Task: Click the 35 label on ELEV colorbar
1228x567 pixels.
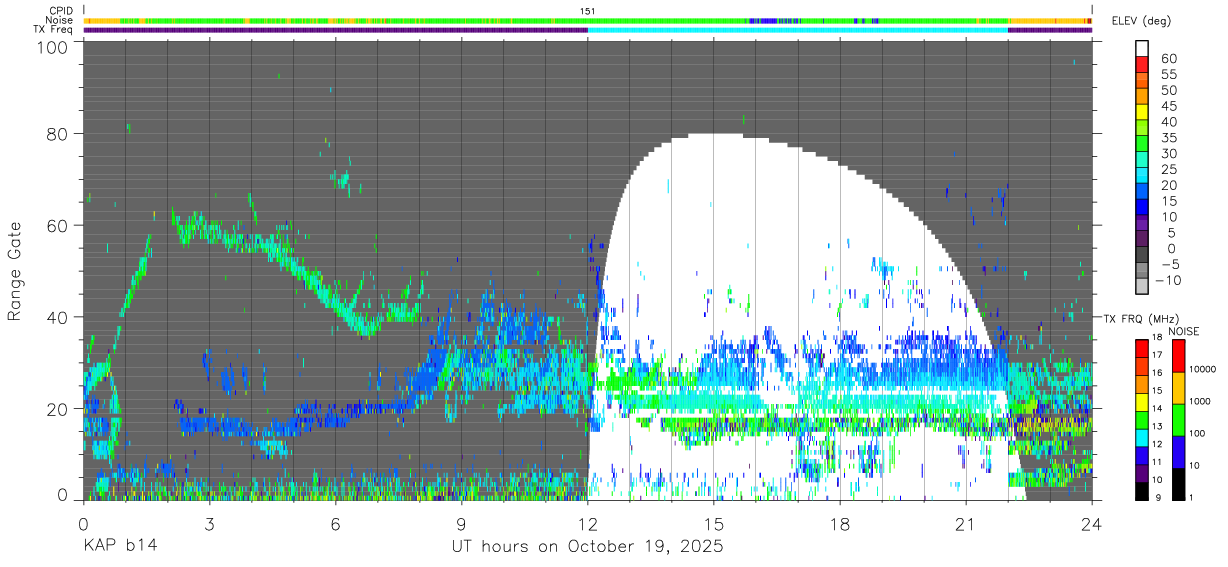Action: (x=1168, y=138)
